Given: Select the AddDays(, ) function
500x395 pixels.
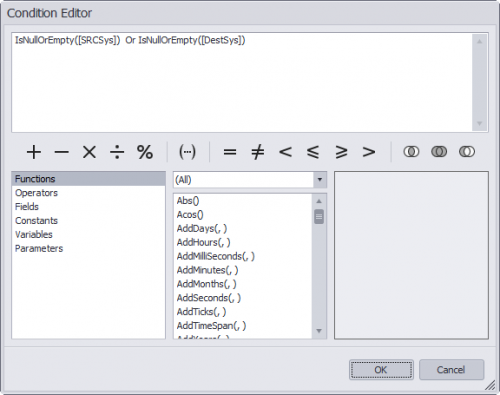Looking at the screenshot, I should (243, 229).
